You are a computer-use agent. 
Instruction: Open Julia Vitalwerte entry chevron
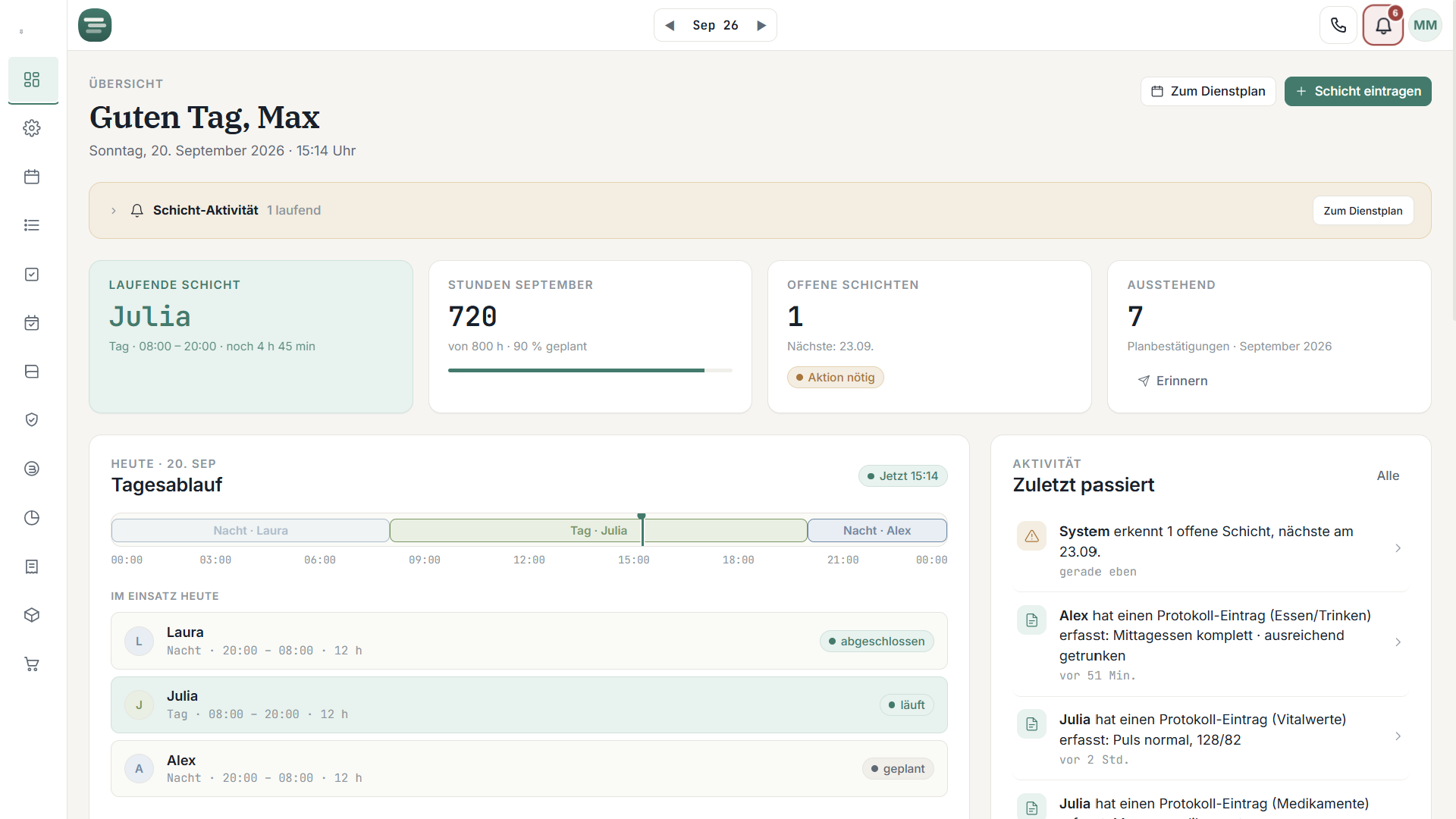1398,736
